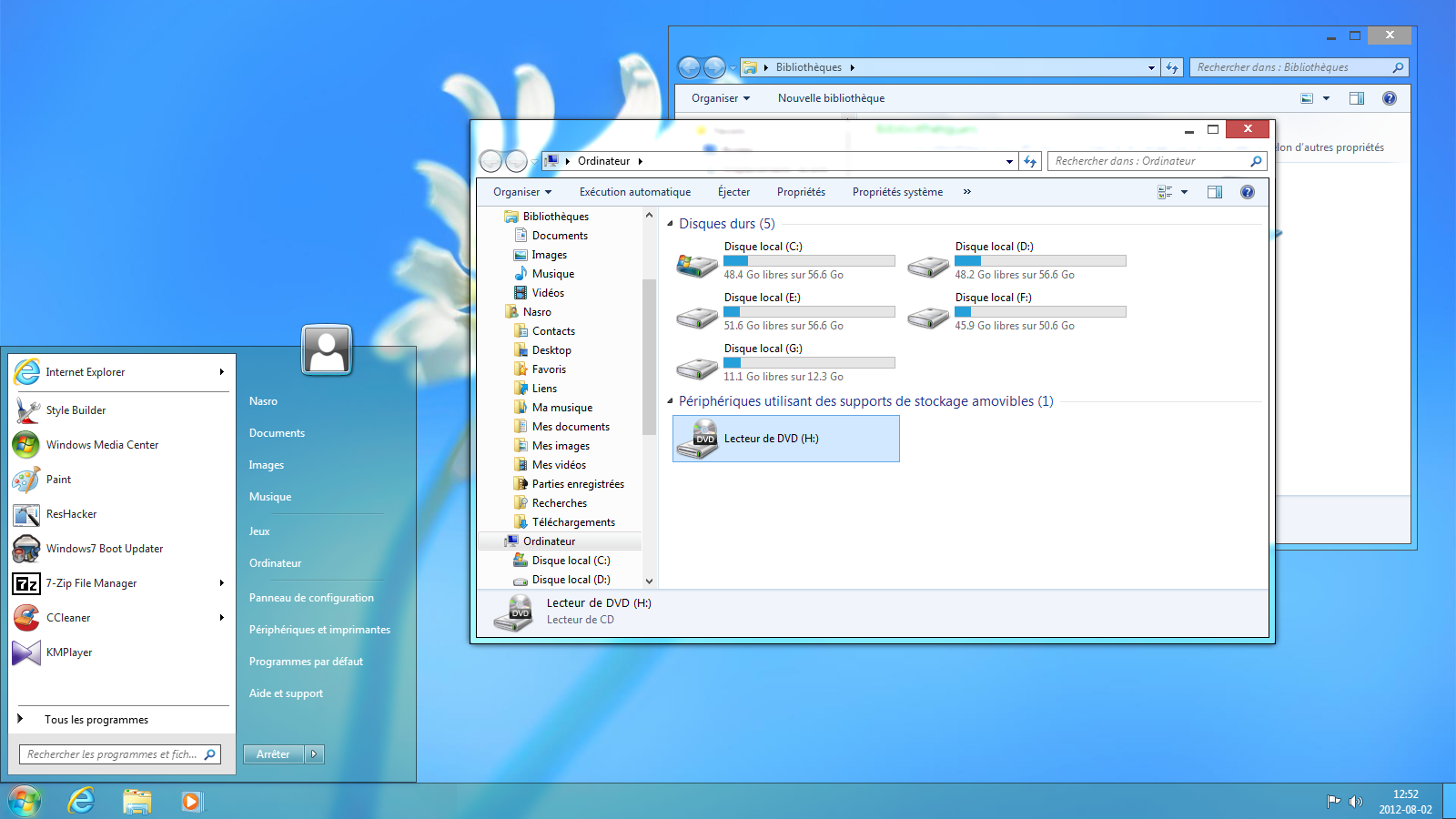This screenshot has width=1456, height=819.
Task: Open the media player taskbar icon
Action: click(x=191, y=801)
